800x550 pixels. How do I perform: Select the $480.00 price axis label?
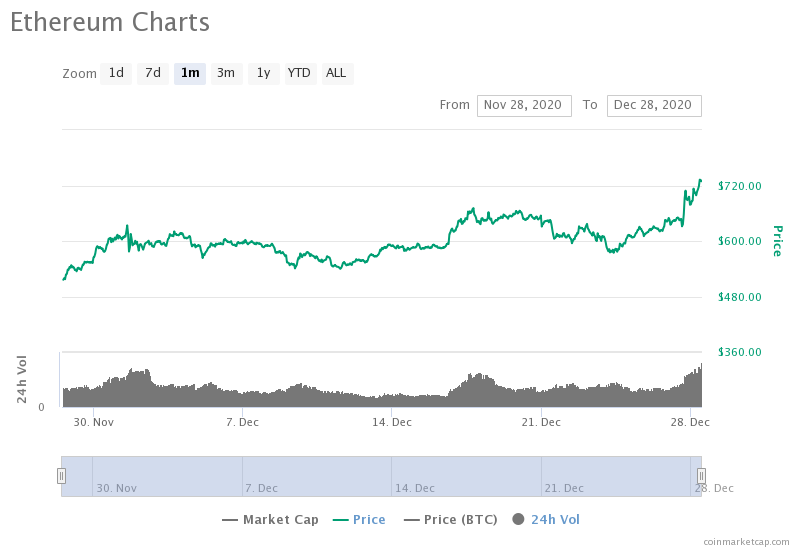pos(739,297)
